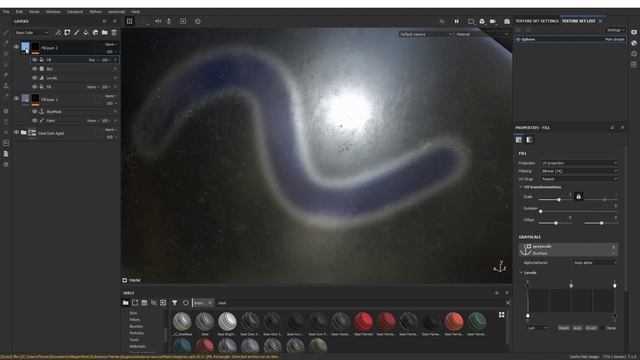Open the resources image icon in left toolbar
Viewport: 640px width, 360px height.
(6, 143)
